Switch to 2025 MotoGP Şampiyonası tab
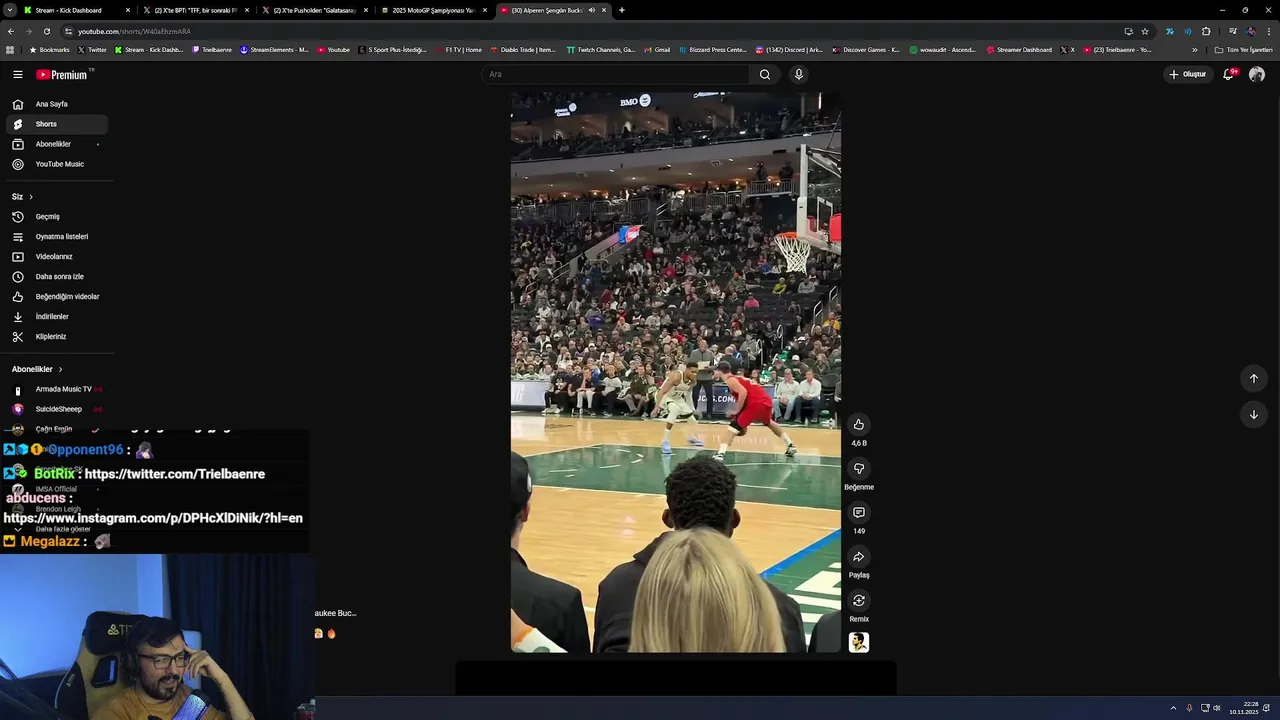 click(433, 10)
